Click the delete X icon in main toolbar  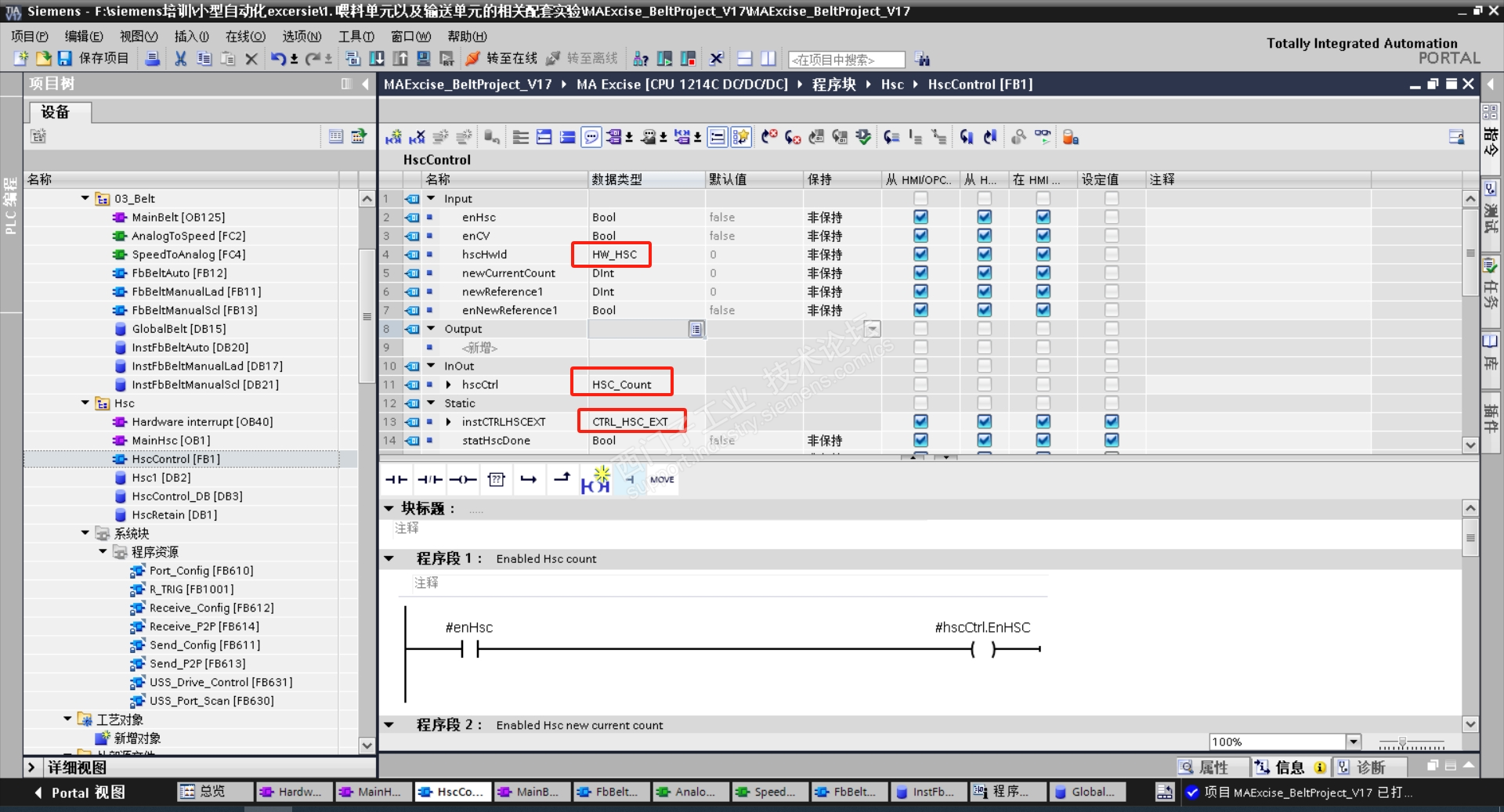click(251, 59)
